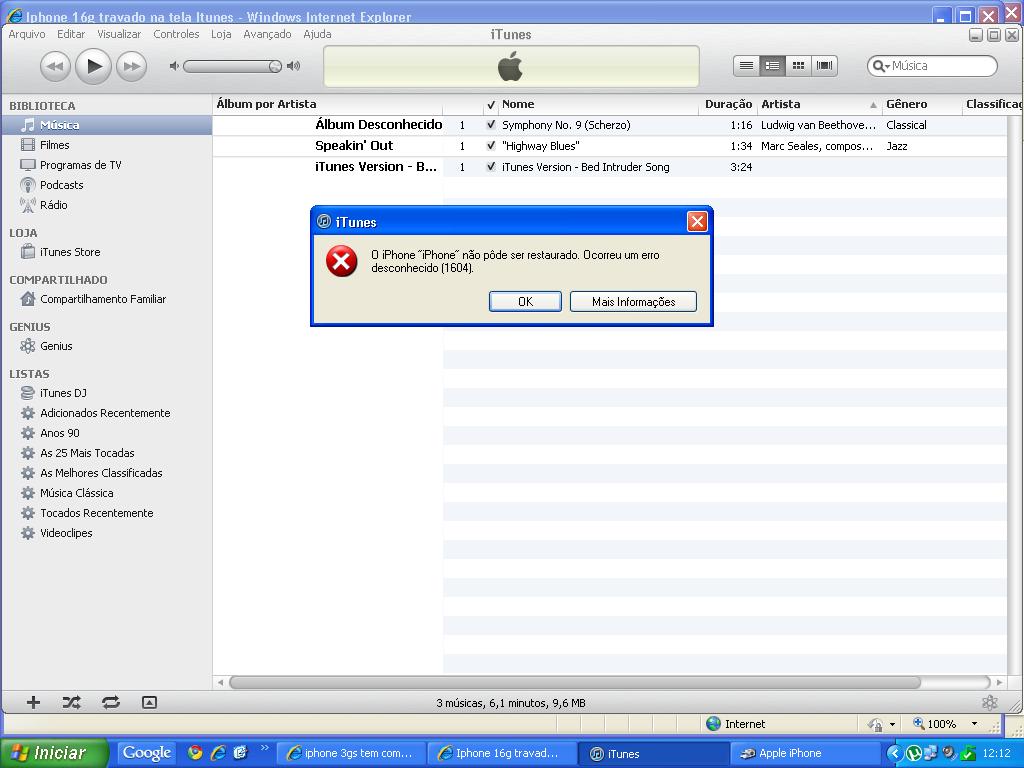Click the Genius atom icon in status bar
This screenshot has width=1024, height=768.
pos(989,703)
